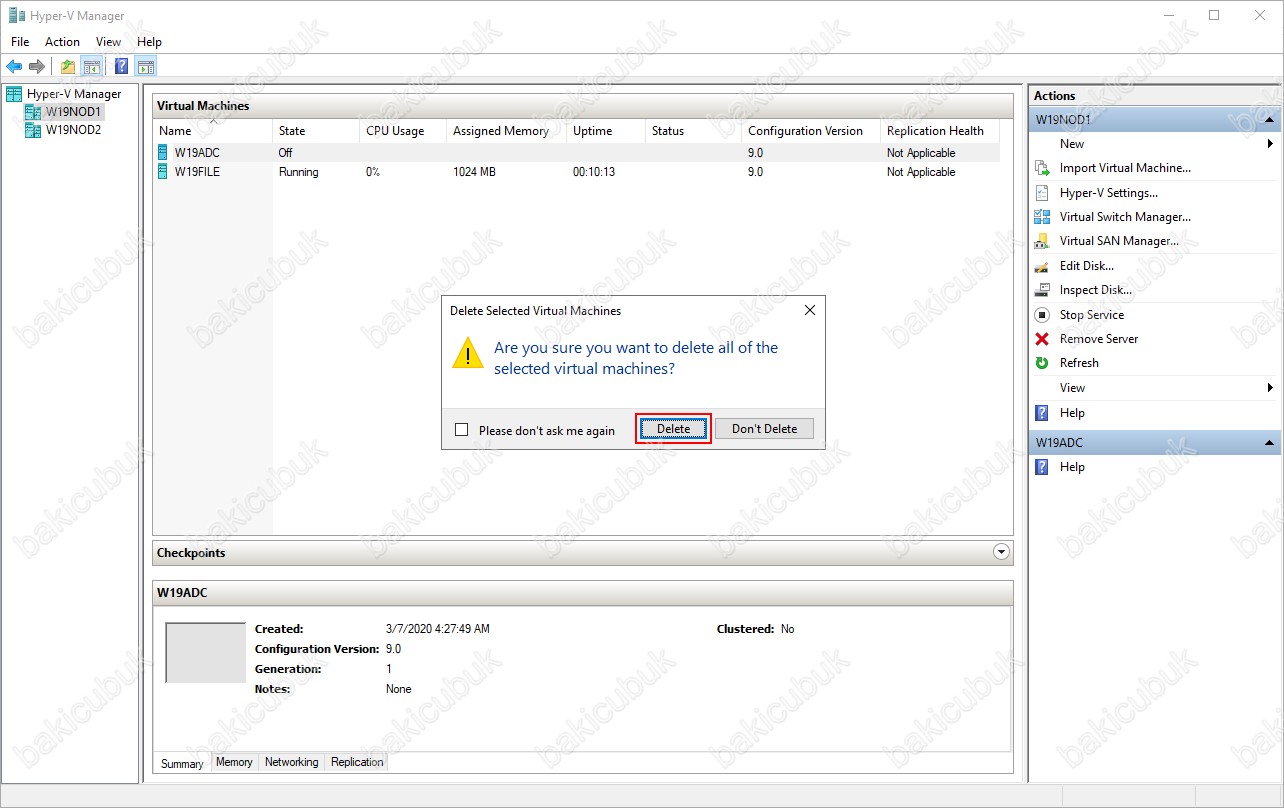The width and height of the screenshot is (1284, 808).
Task: Collapse the W19ADC actions section arrow
Action: [1270, 443]
